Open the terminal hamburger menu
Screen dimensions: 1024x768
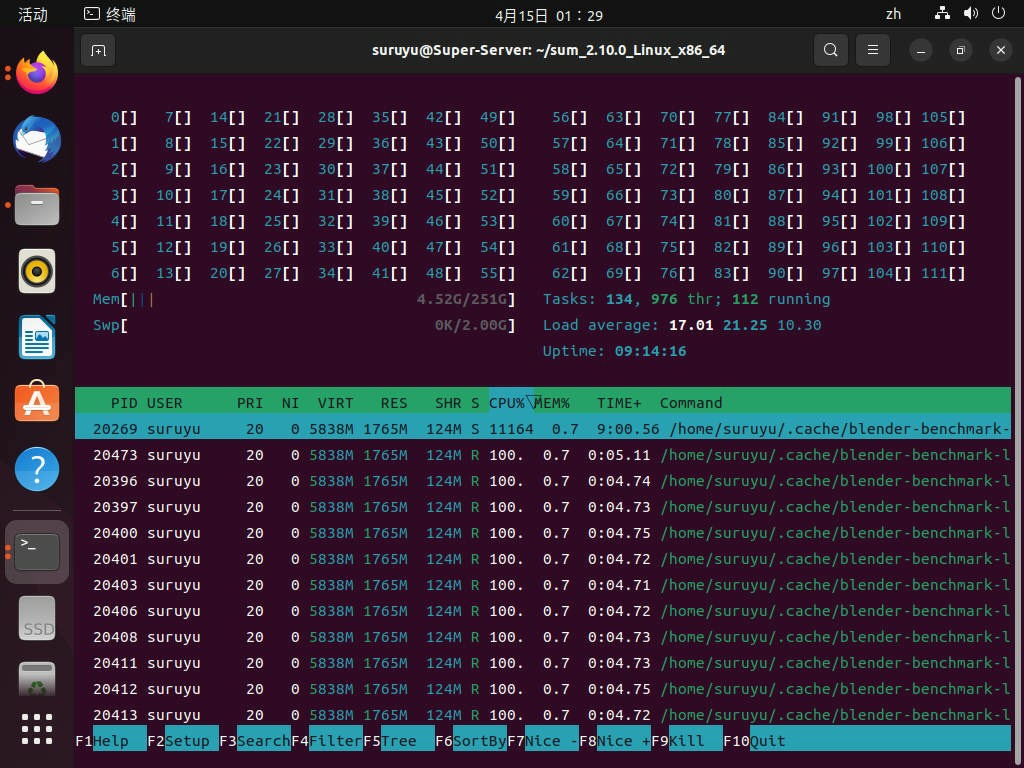(872, 50)
